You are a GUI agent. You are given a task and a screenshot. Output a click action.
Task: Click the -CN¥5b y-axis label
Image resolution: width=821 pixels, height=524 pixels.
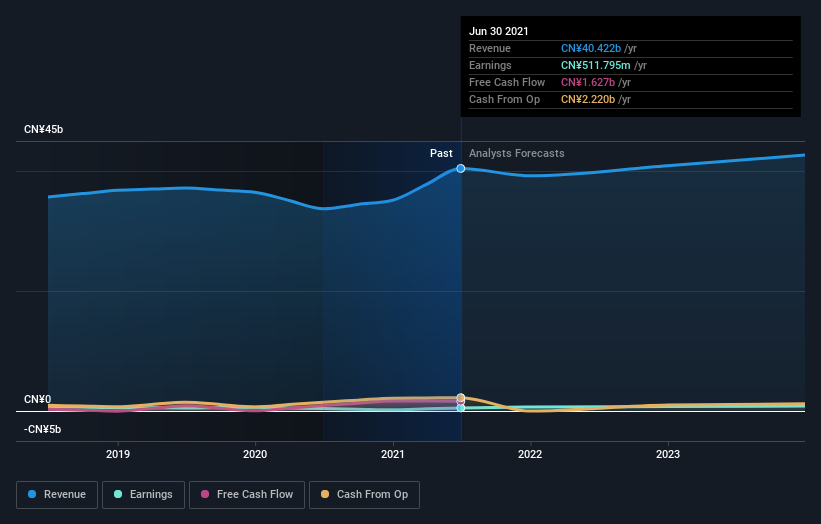point(42,429)
